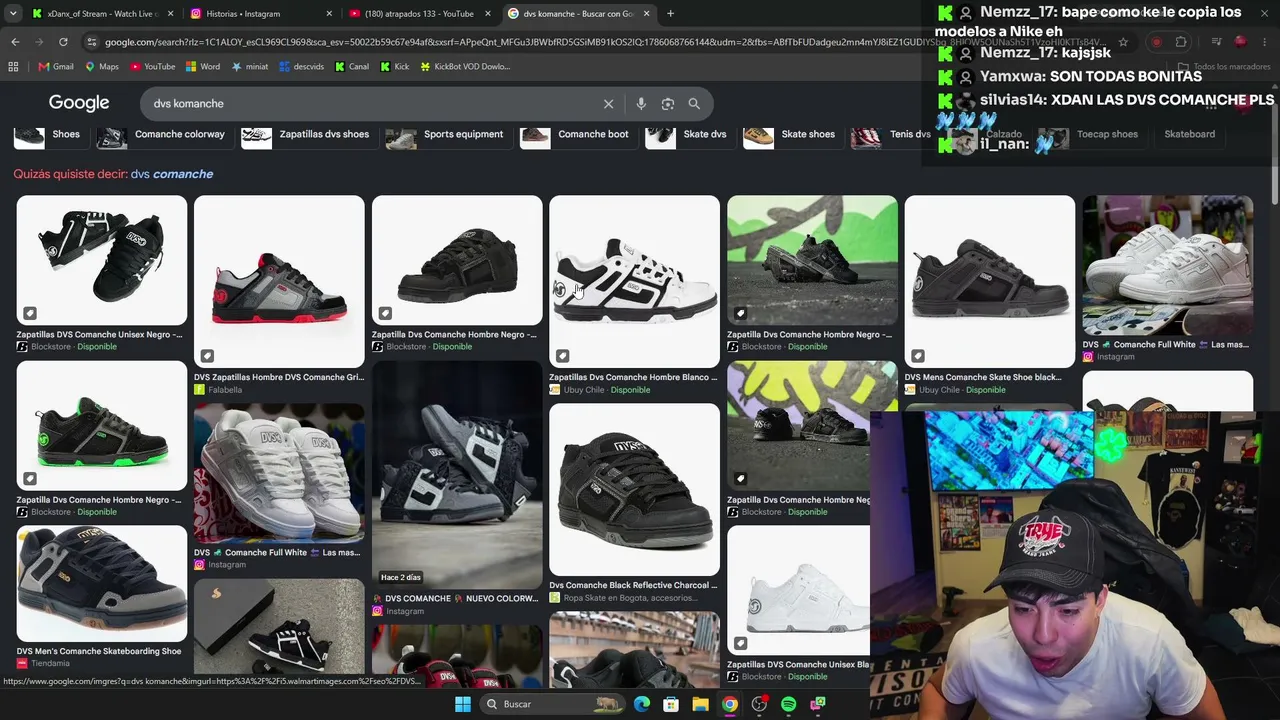Viewport: 1280px width, 720px height.
Task: Open the site information icon in address bar
Action: click(x=92, y=42)
